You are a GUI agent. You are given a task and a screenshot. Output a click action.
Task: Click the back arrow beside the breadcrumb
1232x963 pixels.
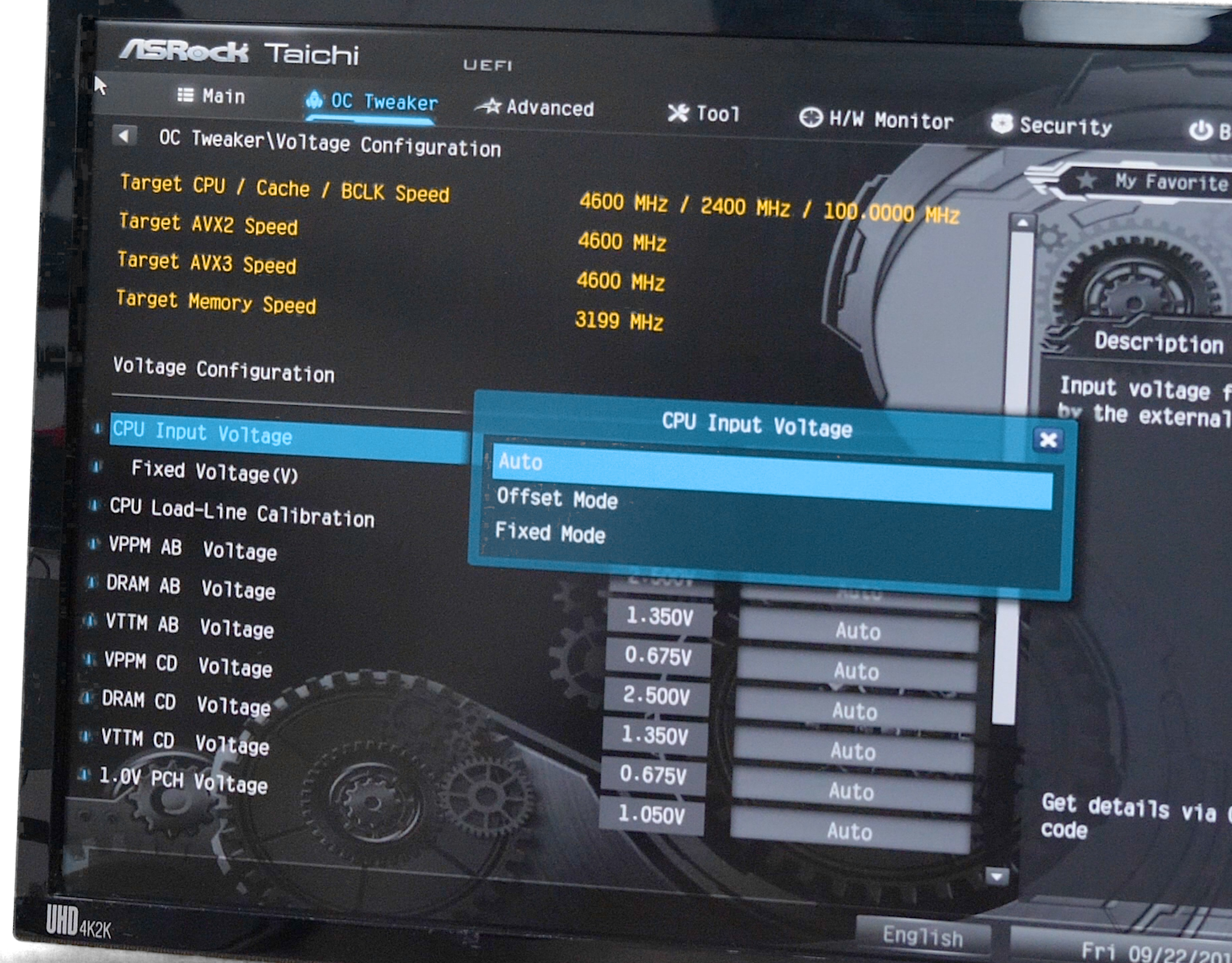tap(125, 136)
